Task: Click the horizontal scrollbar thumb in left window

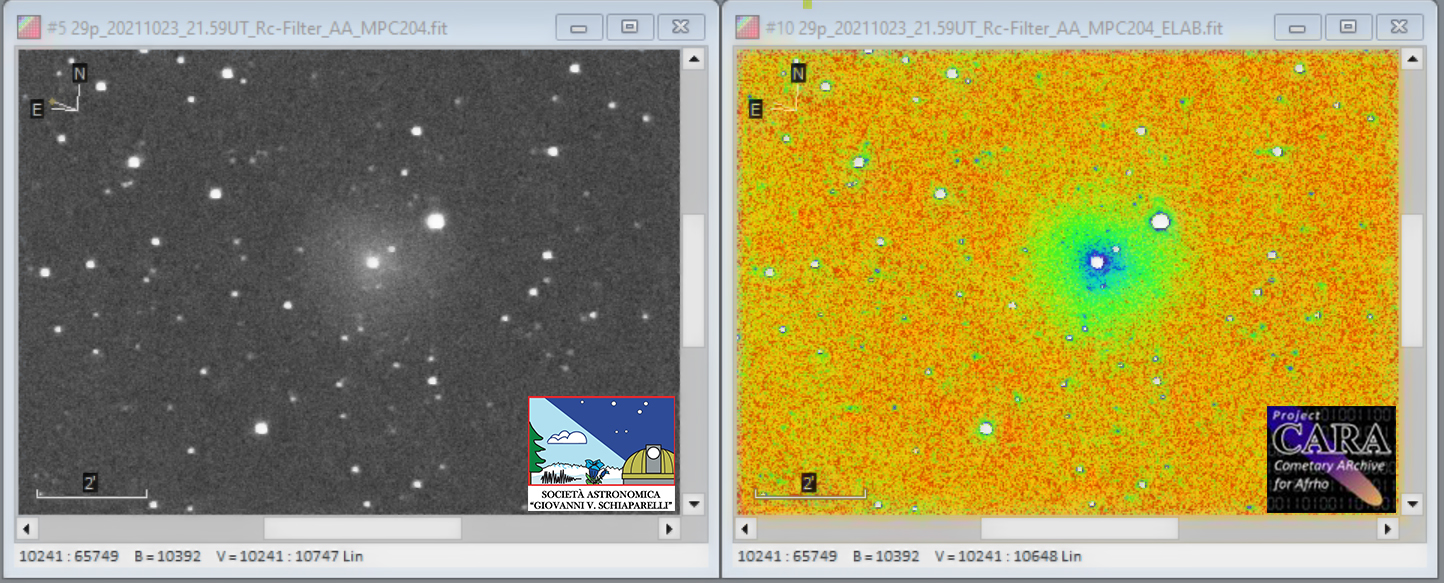Action: [x=362, y=528]
